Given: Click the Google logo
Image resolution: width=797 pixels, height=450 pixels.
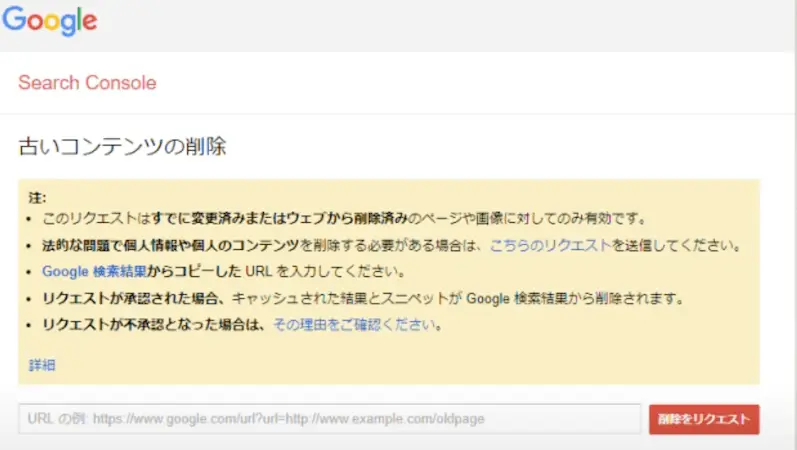Looking at the screenshot, I should click(49, 20).
